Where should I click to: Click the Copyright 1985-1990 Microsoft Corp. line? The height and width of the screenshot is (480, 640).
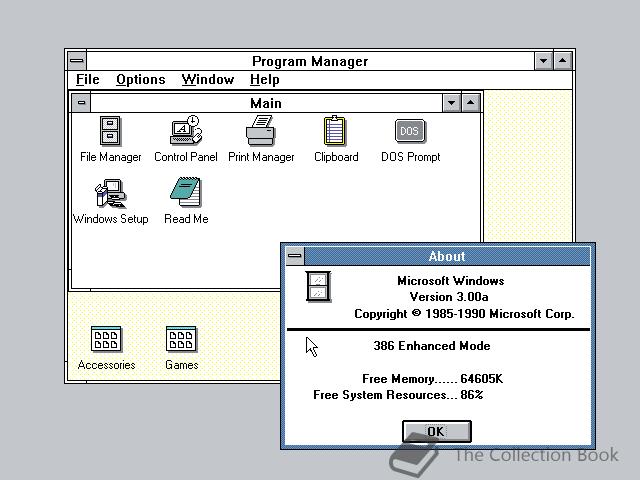pyautogui.click(x=464, y=313)
